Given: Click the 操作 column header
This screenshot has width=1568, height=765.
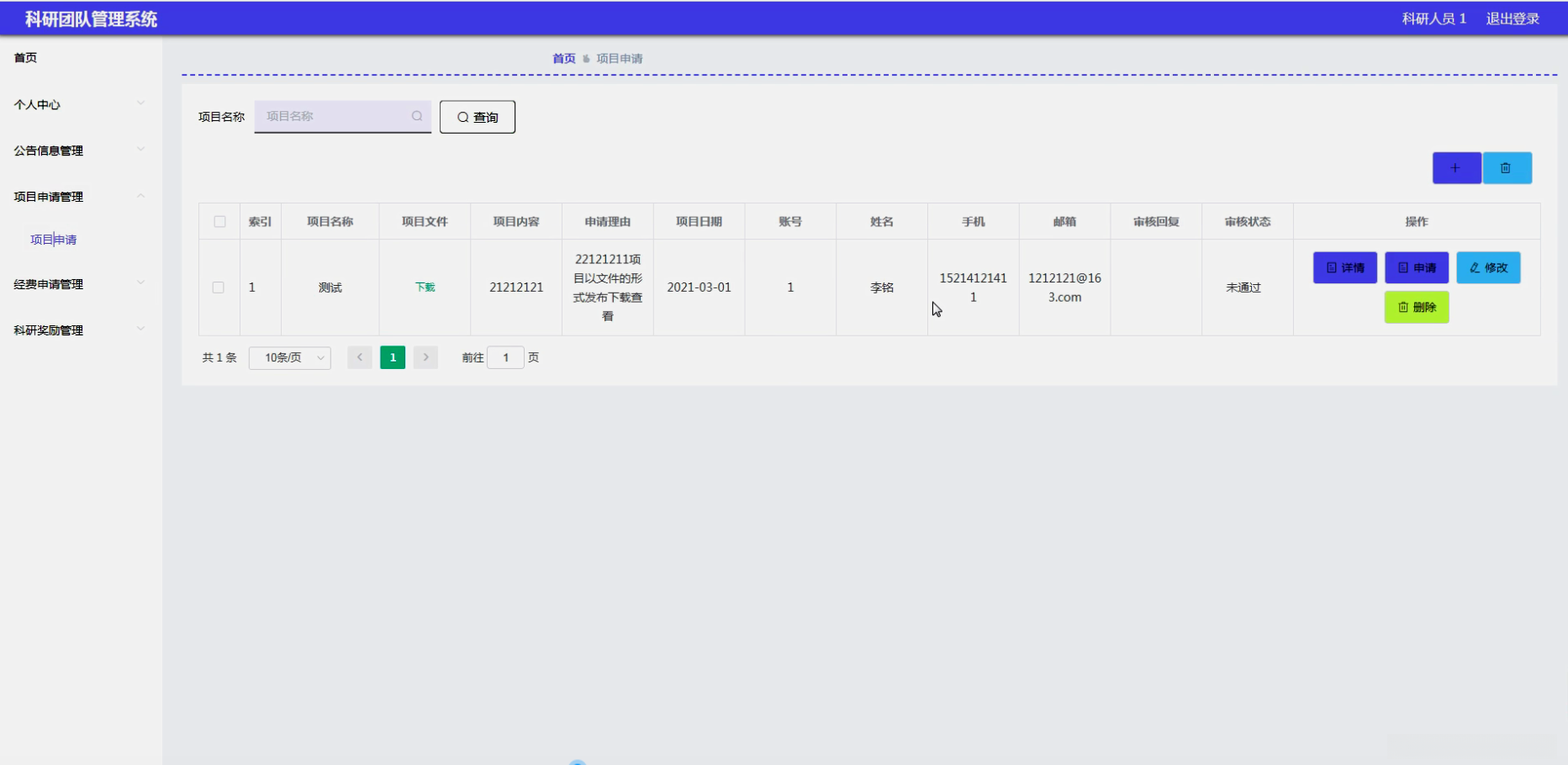Looking at the screenshot, I should (x=1417, y=222).
